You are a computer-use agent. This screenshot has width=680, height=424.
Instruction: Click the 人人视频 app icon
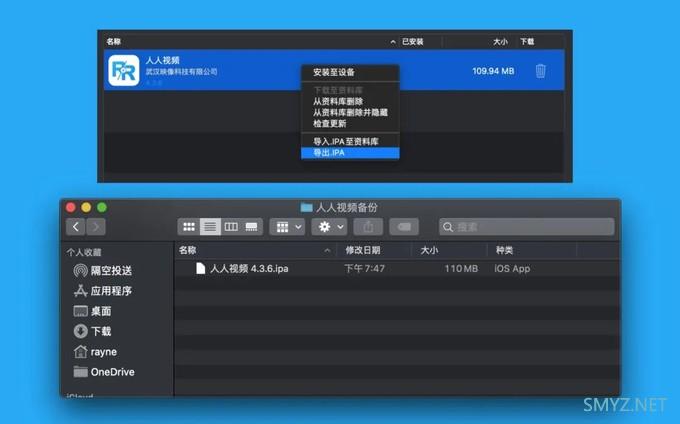click(124, 70)
